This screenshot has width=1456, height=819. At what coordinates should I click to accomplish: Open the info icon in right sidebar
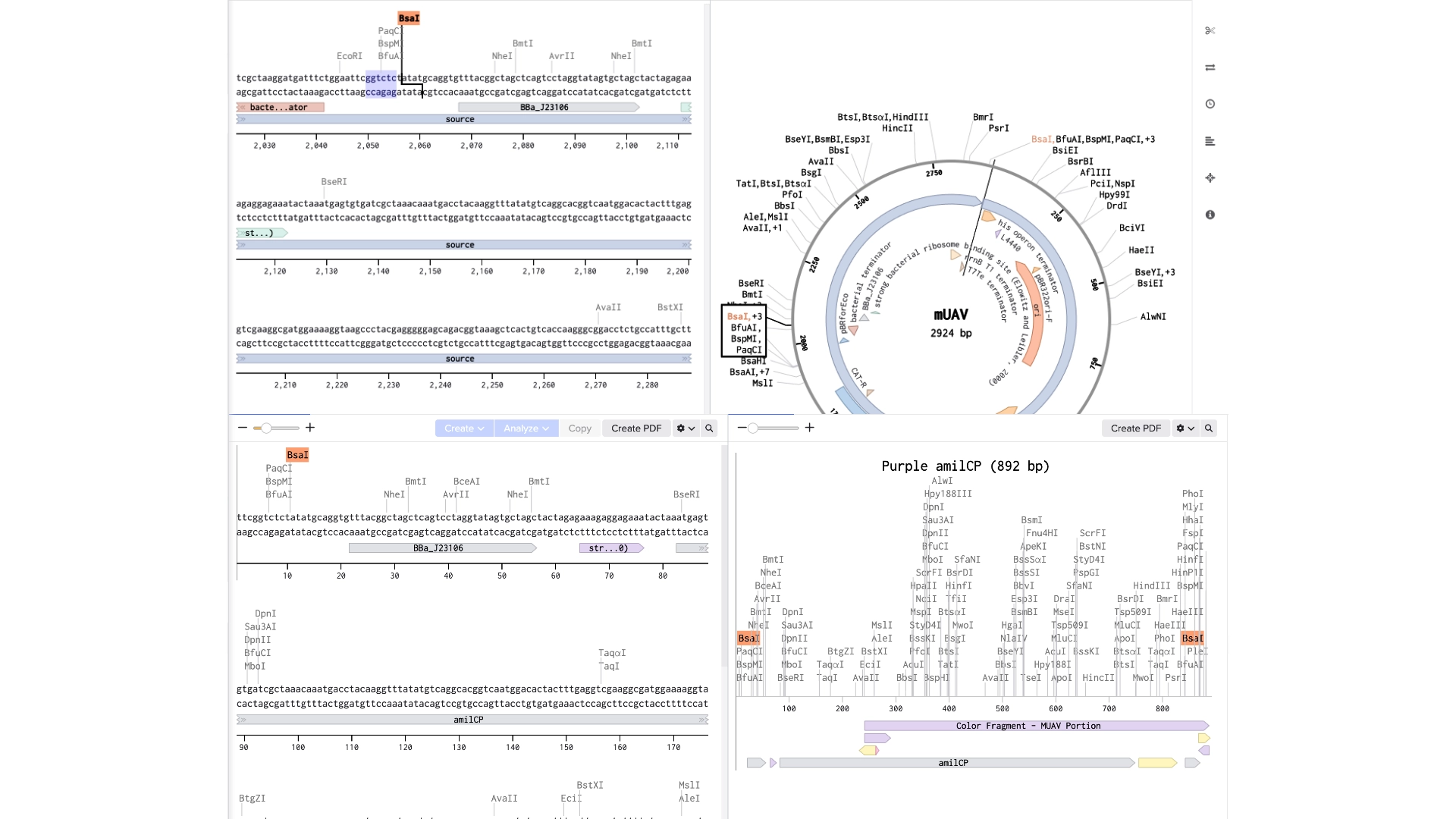pos(1210,215)
